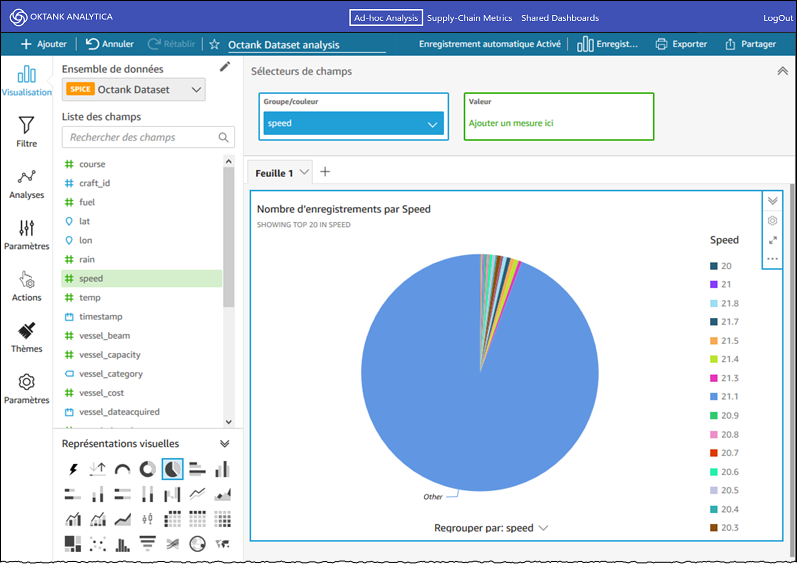This screenshot has height=564, width=797.
Task: Maximize the pie chart visual
Action: [x=772, y=240]
